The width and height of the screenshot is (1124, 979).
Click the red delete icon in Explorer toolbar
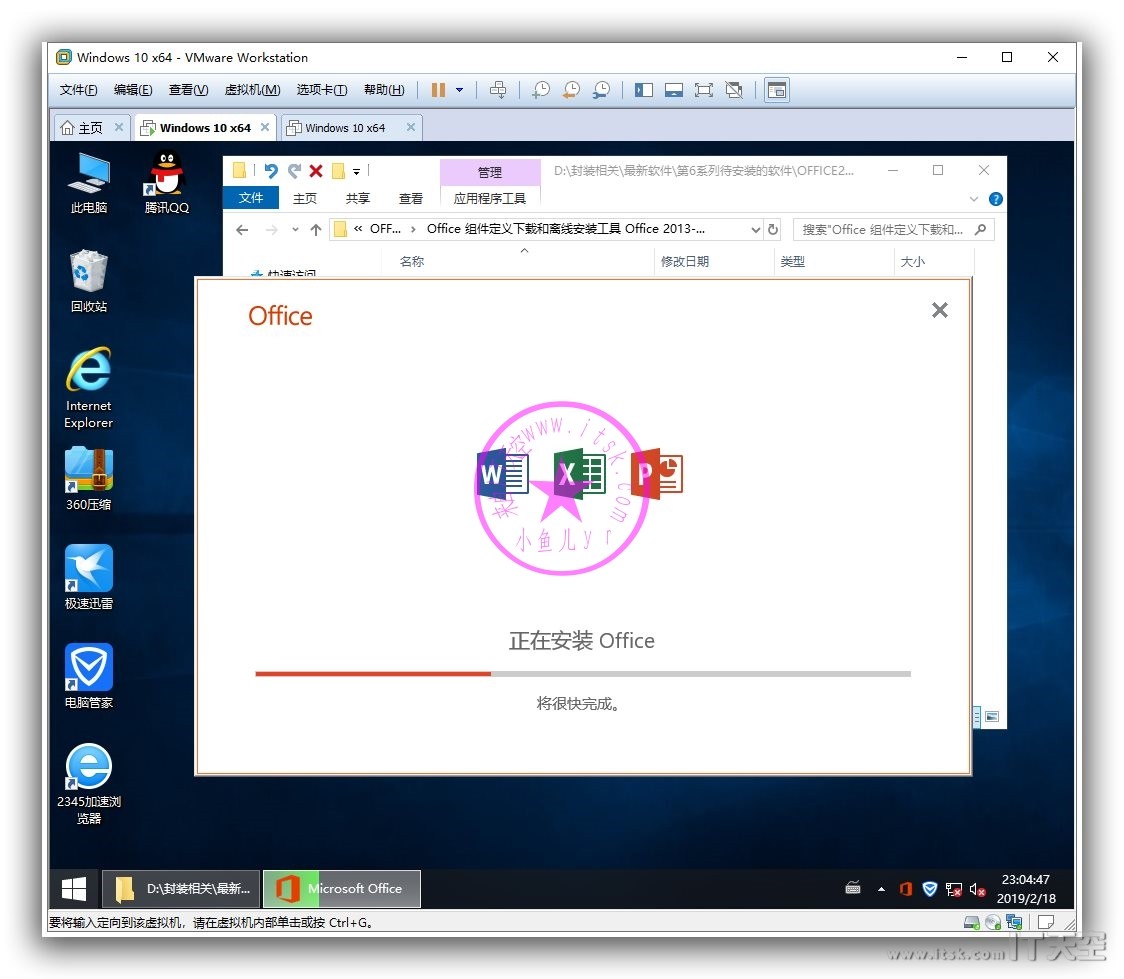pyautogui.click(x=315, y=171)
